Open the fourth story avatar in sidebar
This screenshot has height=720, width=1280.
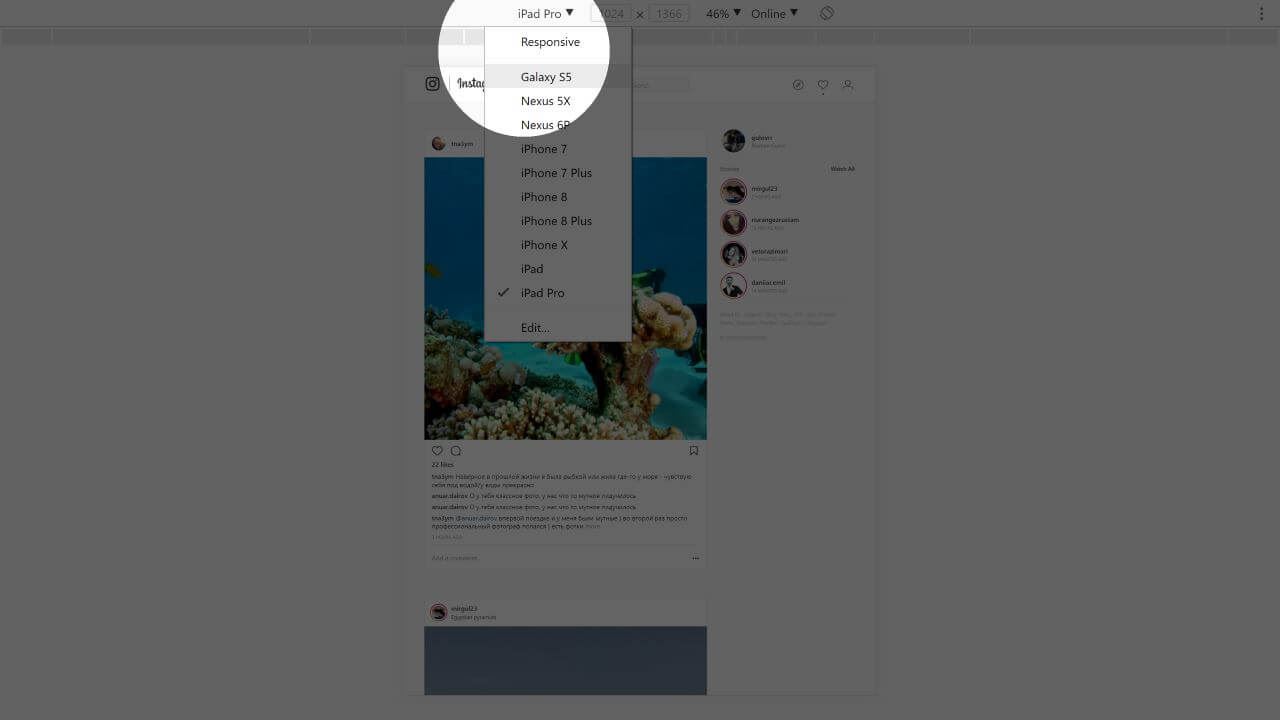pos(734,285)
